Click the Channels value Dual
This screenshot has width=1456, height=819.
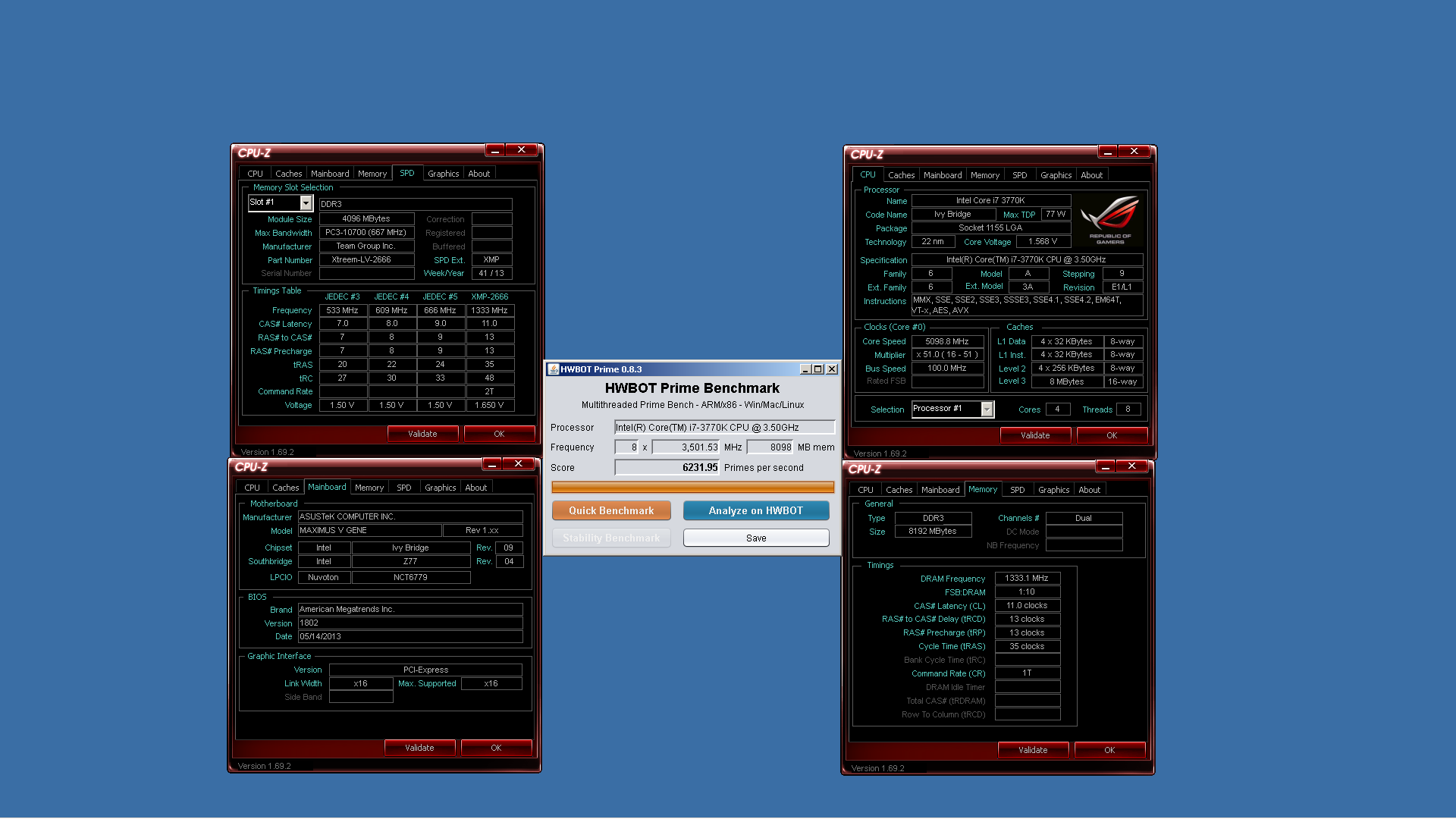click(x=1084, y=519)
